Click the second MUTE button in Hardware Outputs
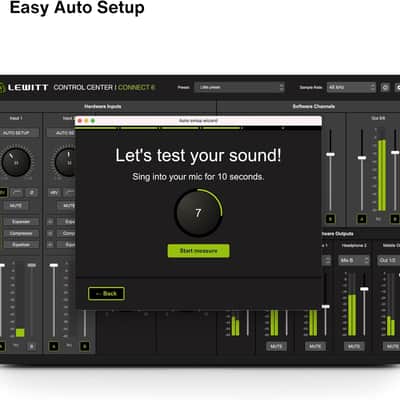The image size is (400, 400). tap(315, 346)
